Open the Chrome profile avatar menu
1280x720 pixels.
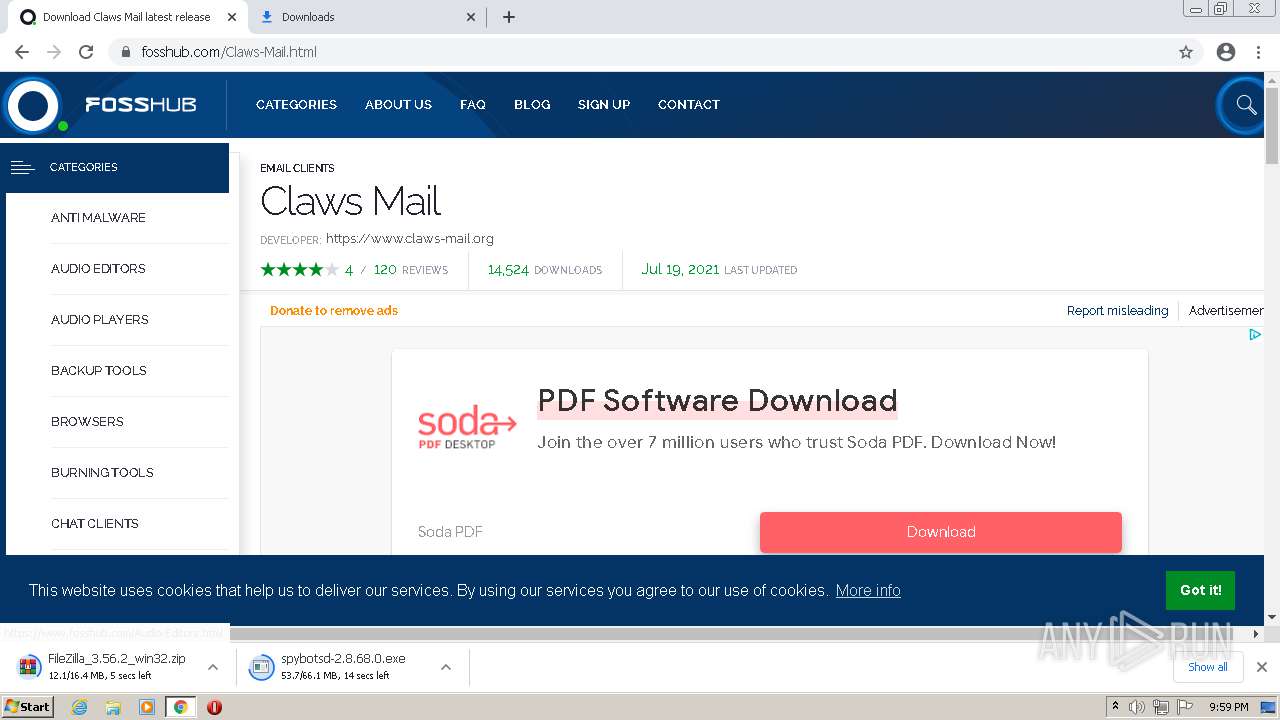pos(1226,52)
